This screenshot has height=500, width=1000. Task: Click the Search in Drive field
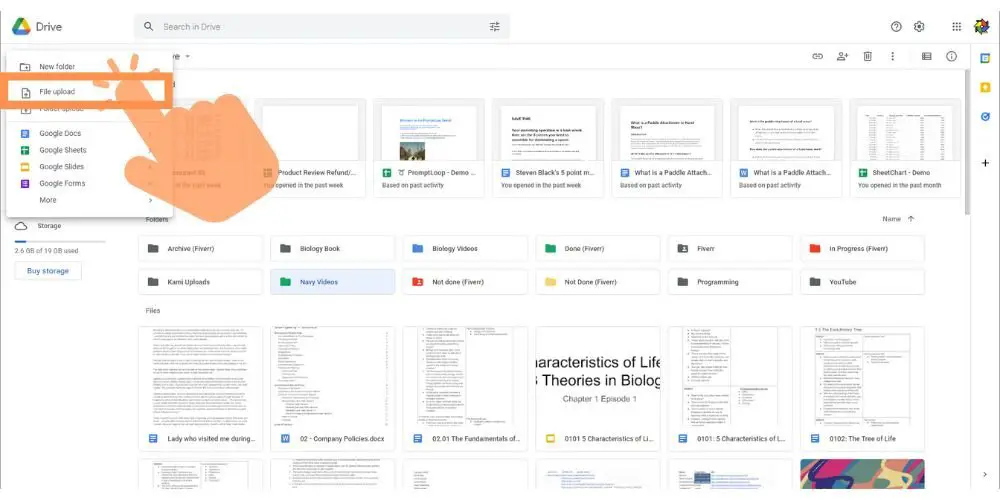pyautogui.click(x=322, y=27)
